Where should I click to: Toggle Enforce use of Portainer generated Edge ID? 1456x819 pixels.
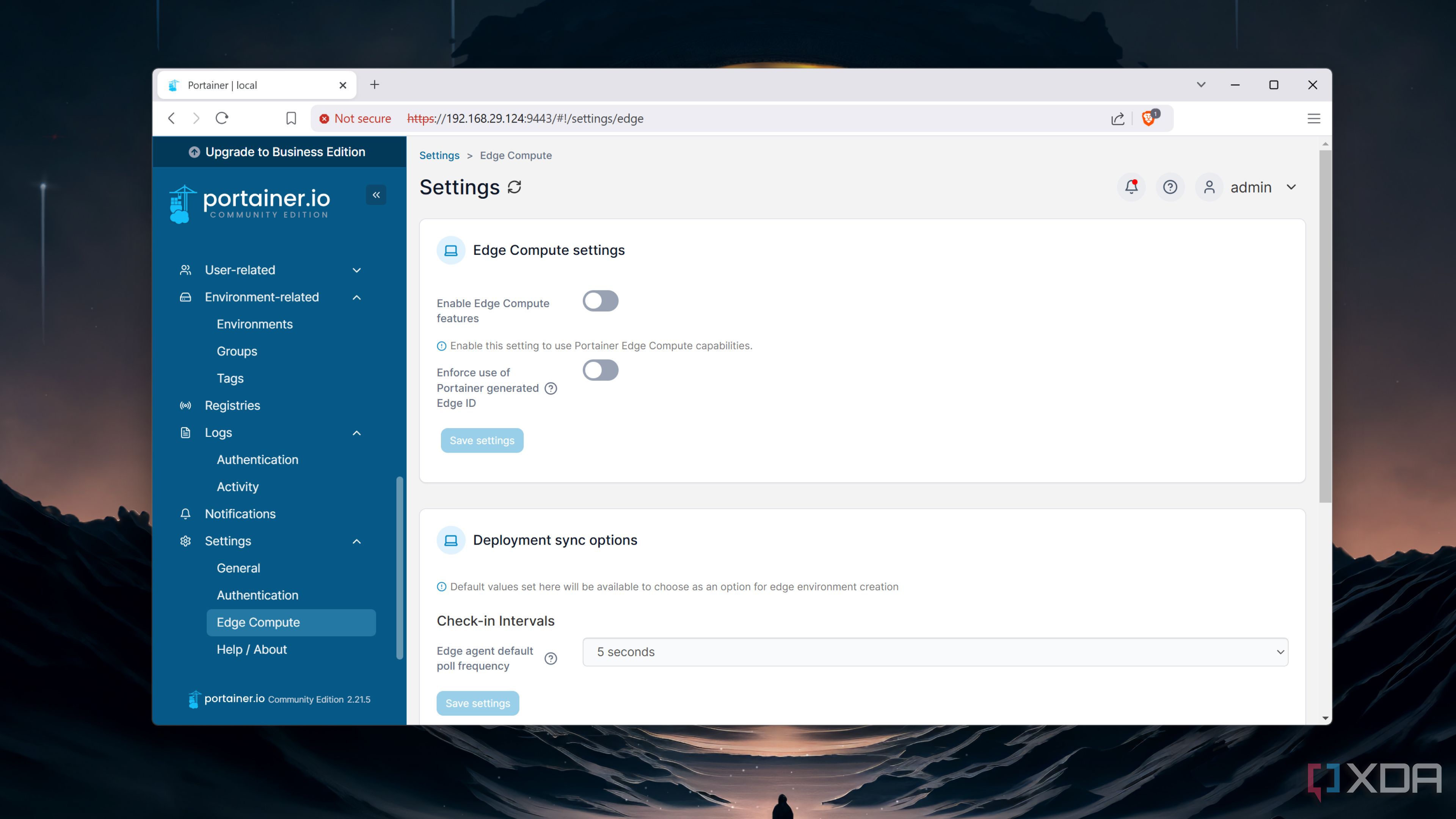point(600,370)
